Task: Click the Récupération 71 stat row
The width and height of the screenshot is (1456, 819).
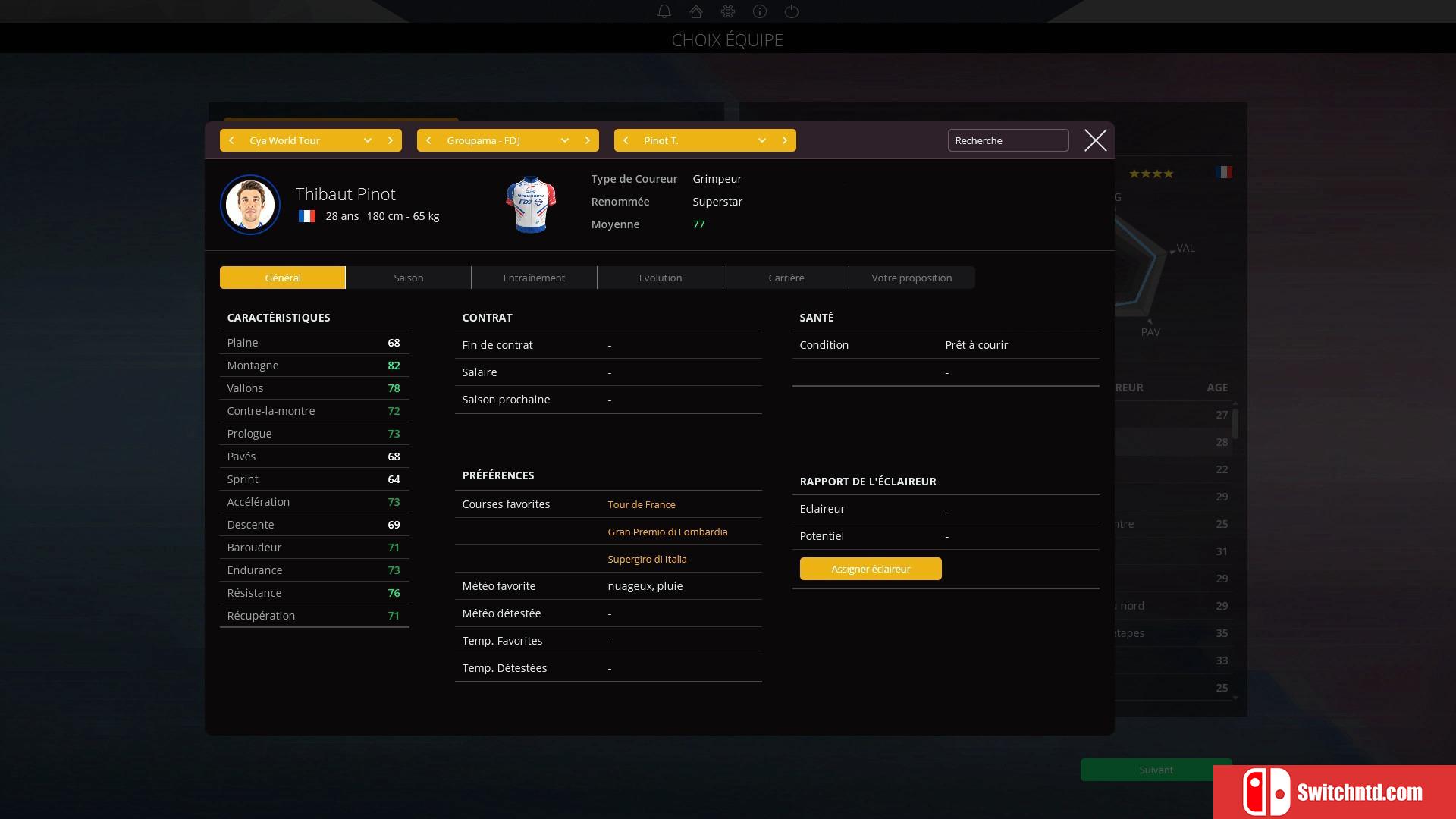Action: pos(314,616)
